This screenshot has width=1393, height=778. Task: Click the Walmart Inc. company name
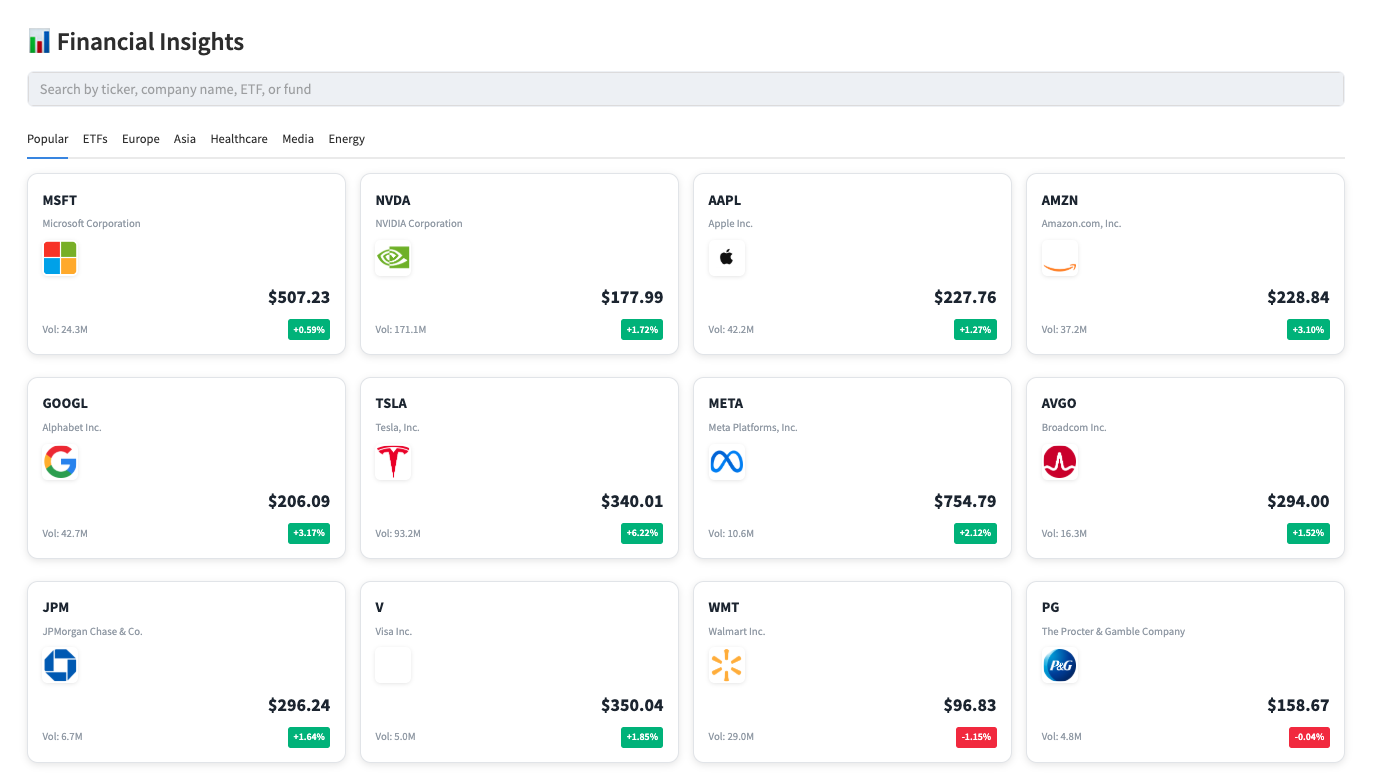[x=737, y=632]
